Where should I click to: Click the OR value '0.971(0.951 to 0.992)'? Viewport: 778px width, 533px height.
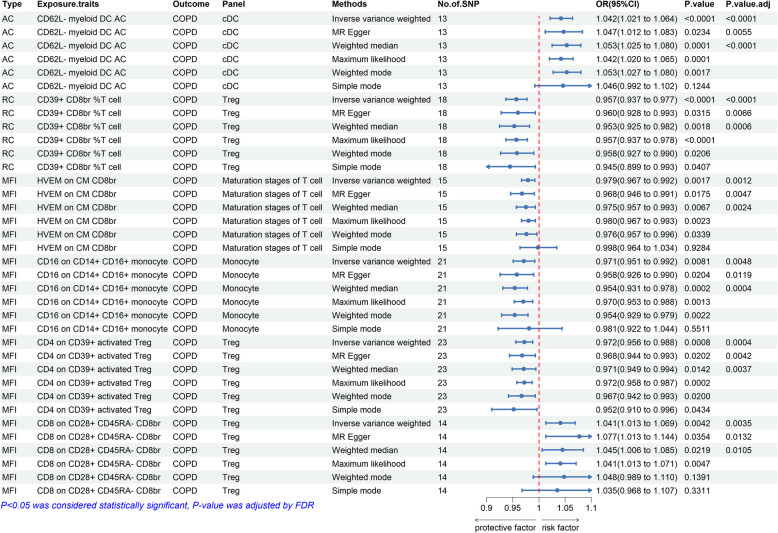637,262
